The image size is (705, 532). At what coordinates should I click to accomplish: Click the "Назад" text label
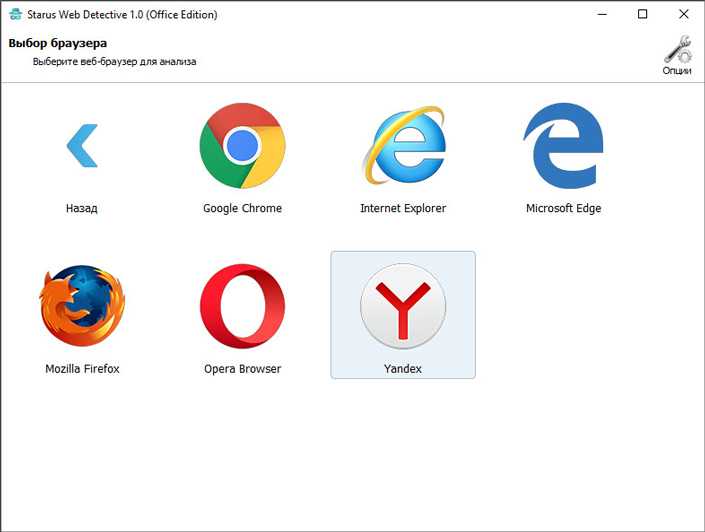coord(81,208)
